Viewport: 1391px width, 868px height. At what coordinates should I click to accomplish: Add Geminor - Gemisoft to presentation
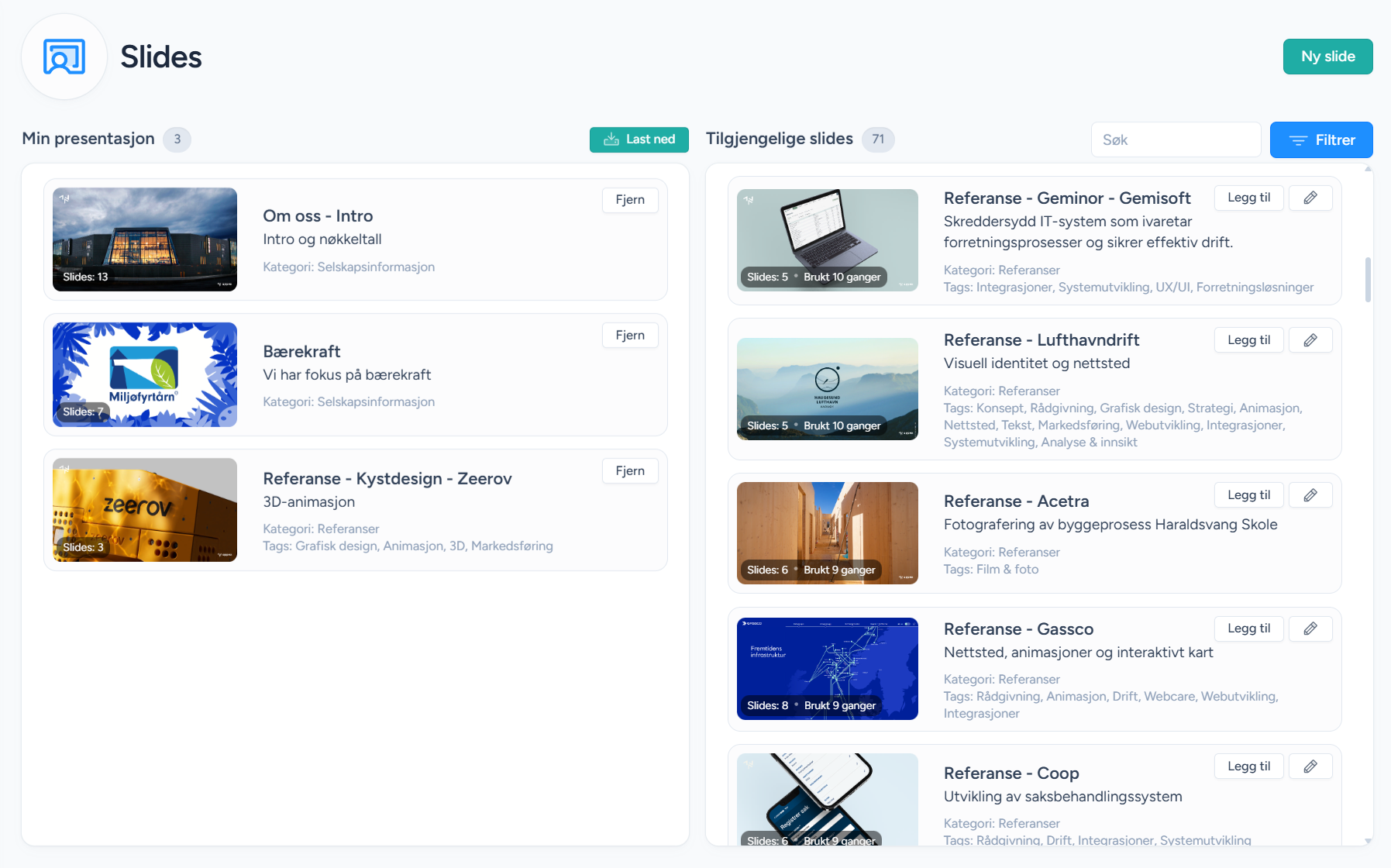click(x=1248, y=198)
